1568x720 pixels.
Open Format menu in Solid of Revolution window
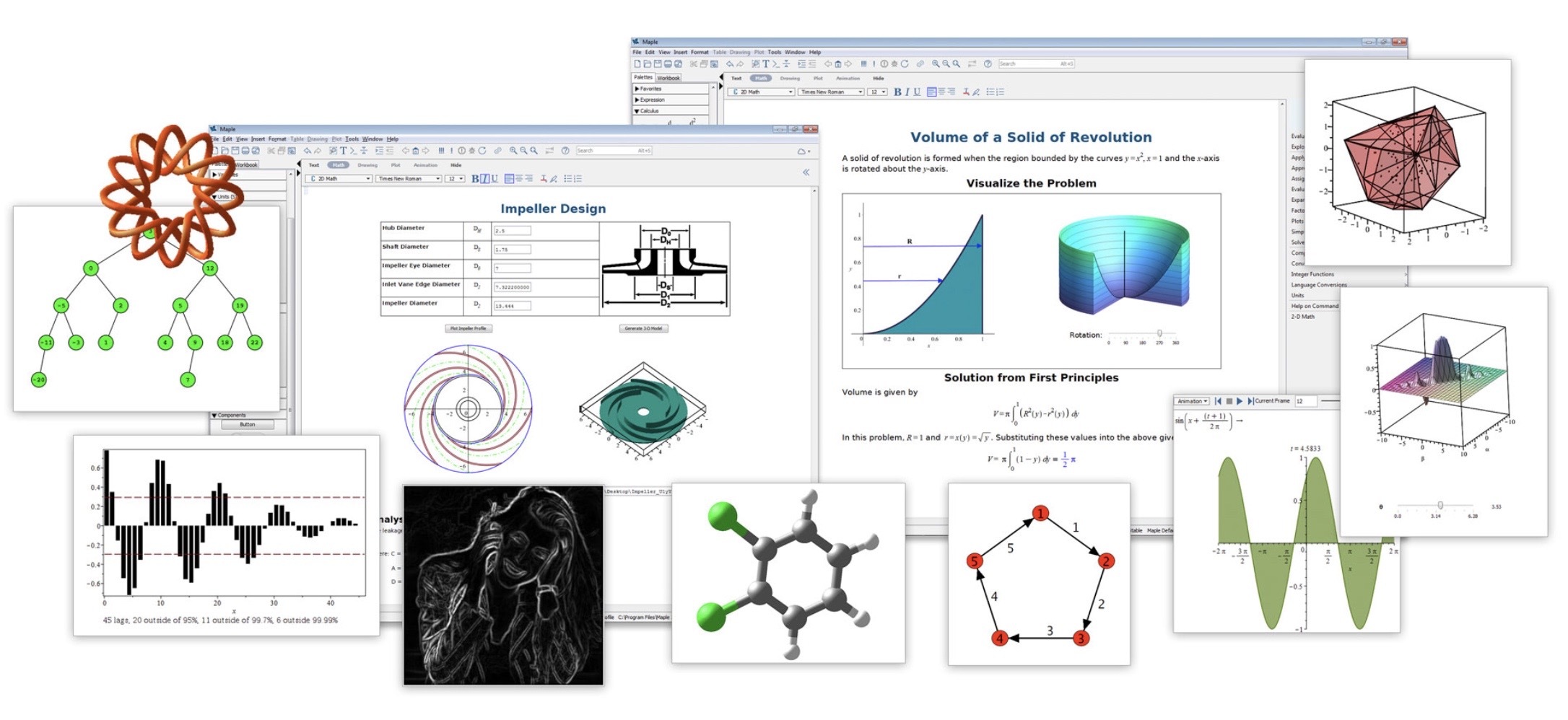700,52
